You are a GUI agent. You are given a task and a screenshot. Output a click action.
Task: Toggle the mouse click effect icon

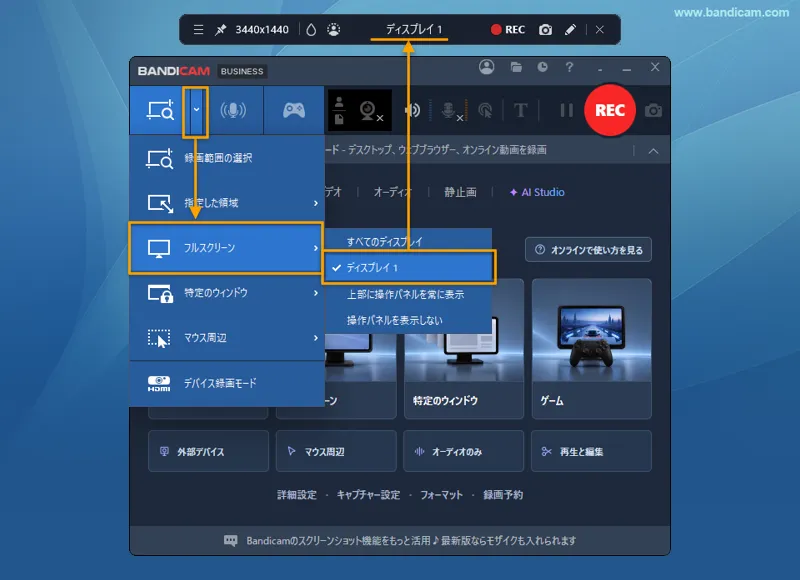pos(485,110)
